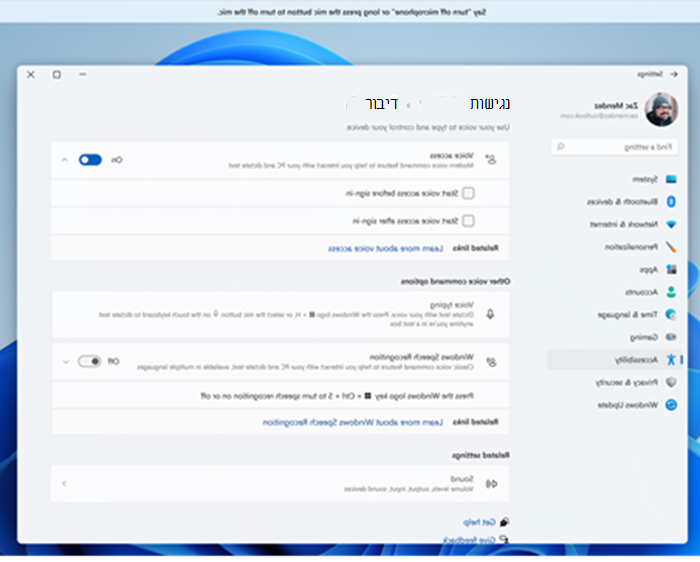The width and height of the screenshot is (700, 562).
Task: Click the Settings window title text
Action: [x=650, y=74]
